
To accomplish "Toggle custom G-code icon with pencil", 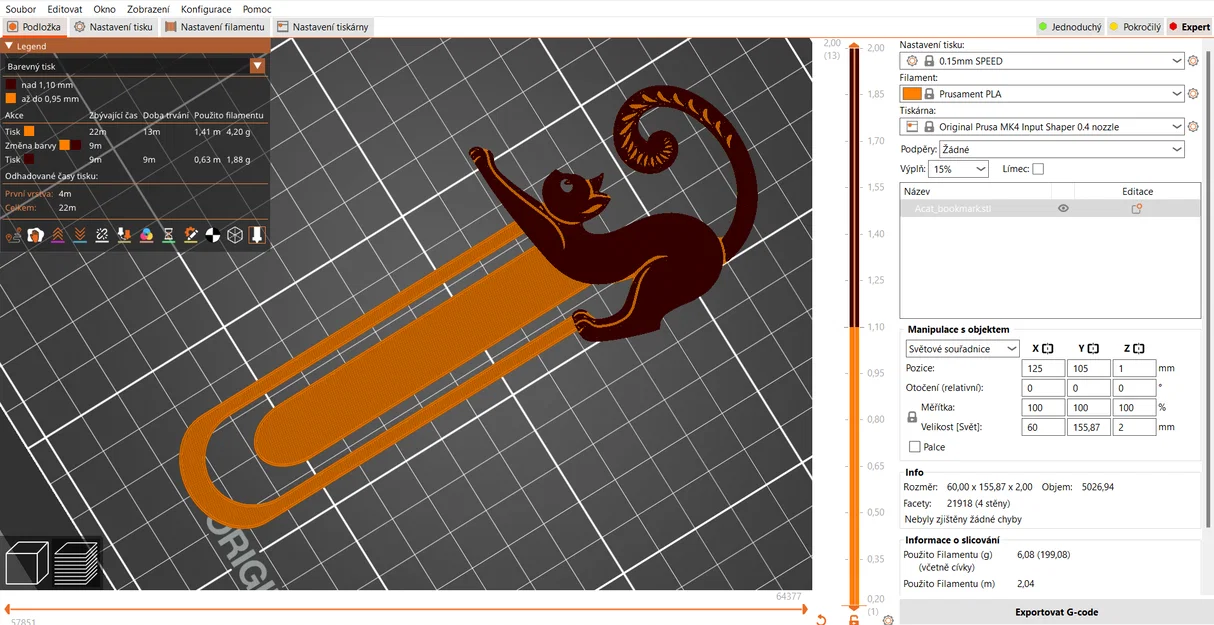I will click(190, 235).
